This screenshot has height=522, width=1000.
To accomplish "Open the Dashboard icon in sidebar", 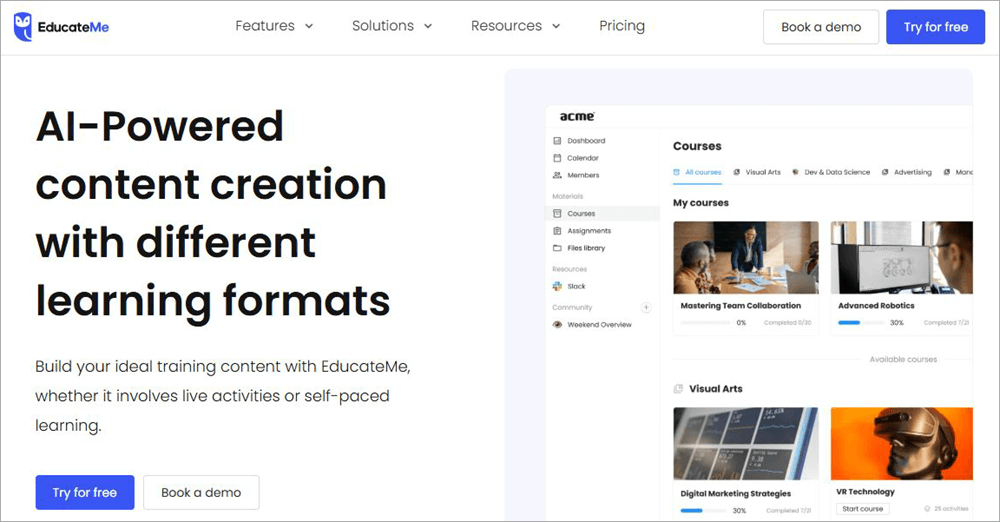I will click(x=557, y=141).
